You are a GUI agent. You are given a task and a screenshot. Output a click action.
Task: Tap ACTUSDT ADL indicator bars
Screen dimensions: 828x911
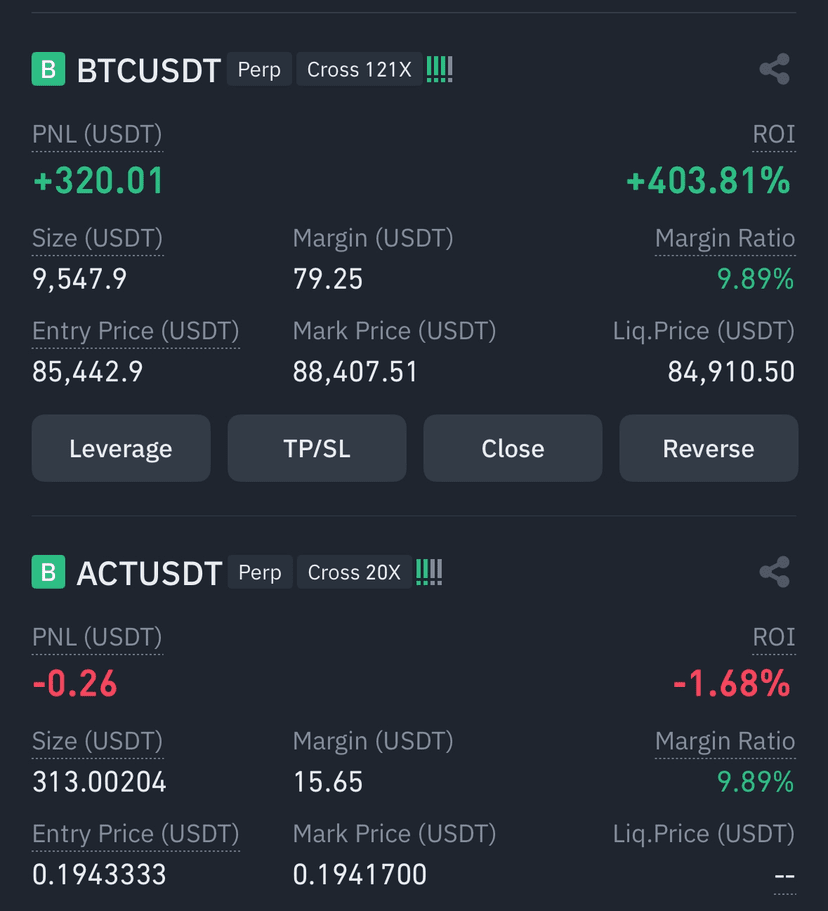pyautogui.click(x=429, y=572)
